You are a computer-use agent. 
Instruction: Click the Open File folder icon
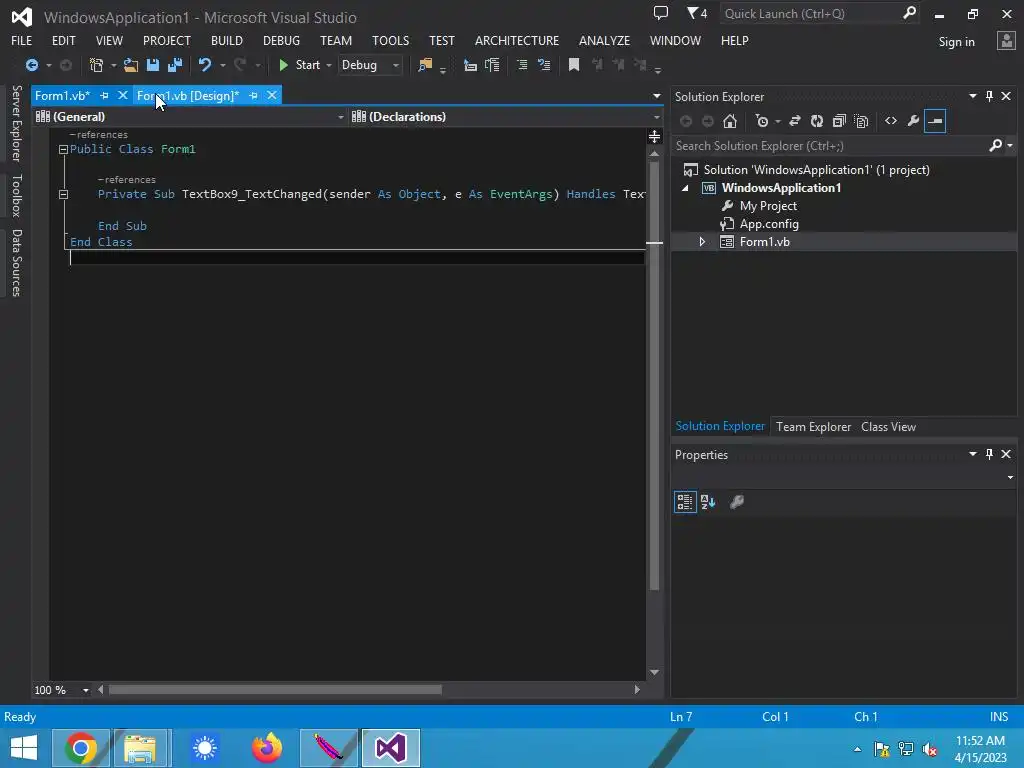point(131,65)
